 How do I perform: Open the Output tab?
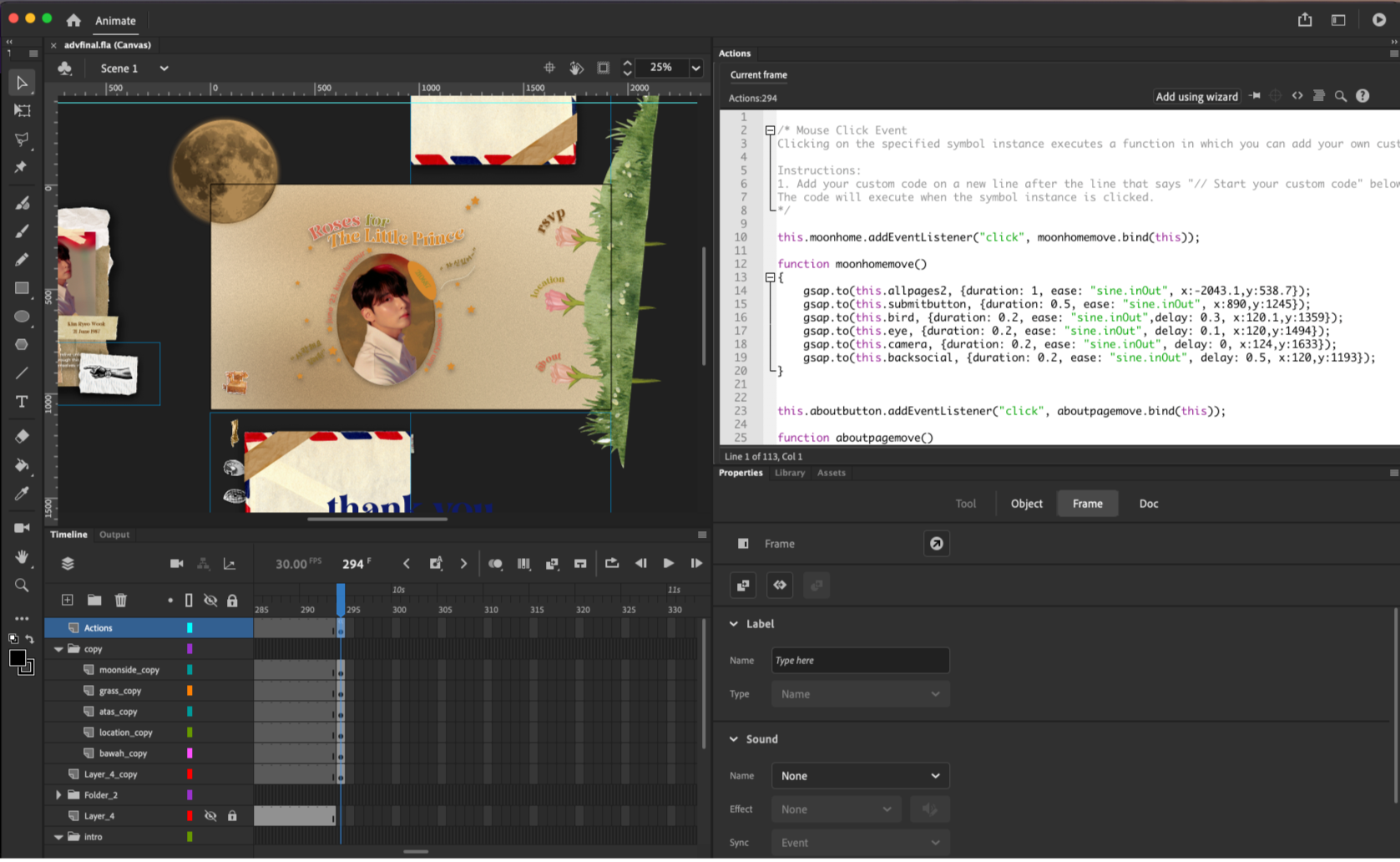(x=114, y=535)
